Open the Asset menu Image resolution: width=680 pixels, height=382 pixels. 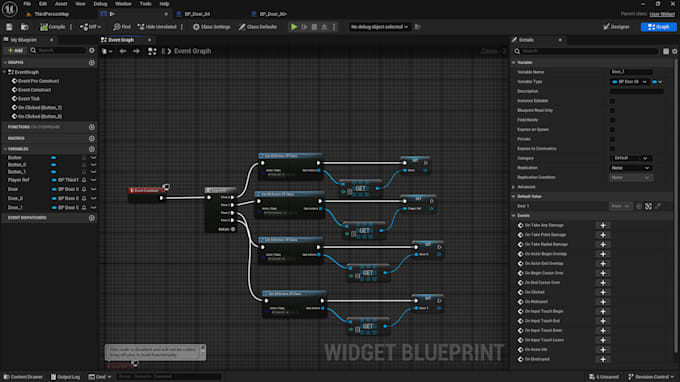tap(61, 4)
